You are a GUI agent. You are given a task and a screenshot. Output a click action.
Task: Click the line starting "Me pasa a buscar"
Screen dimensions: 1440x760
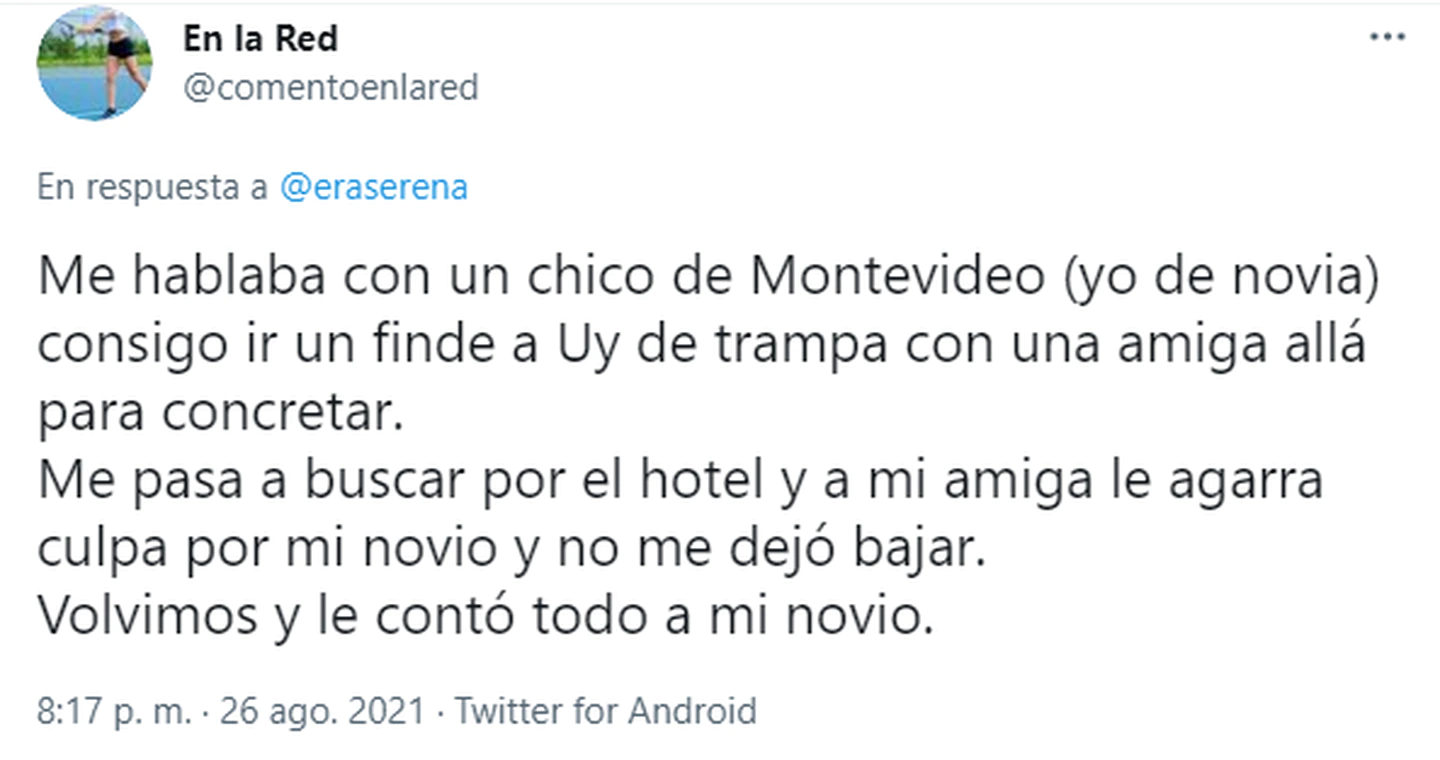point(680,482)
